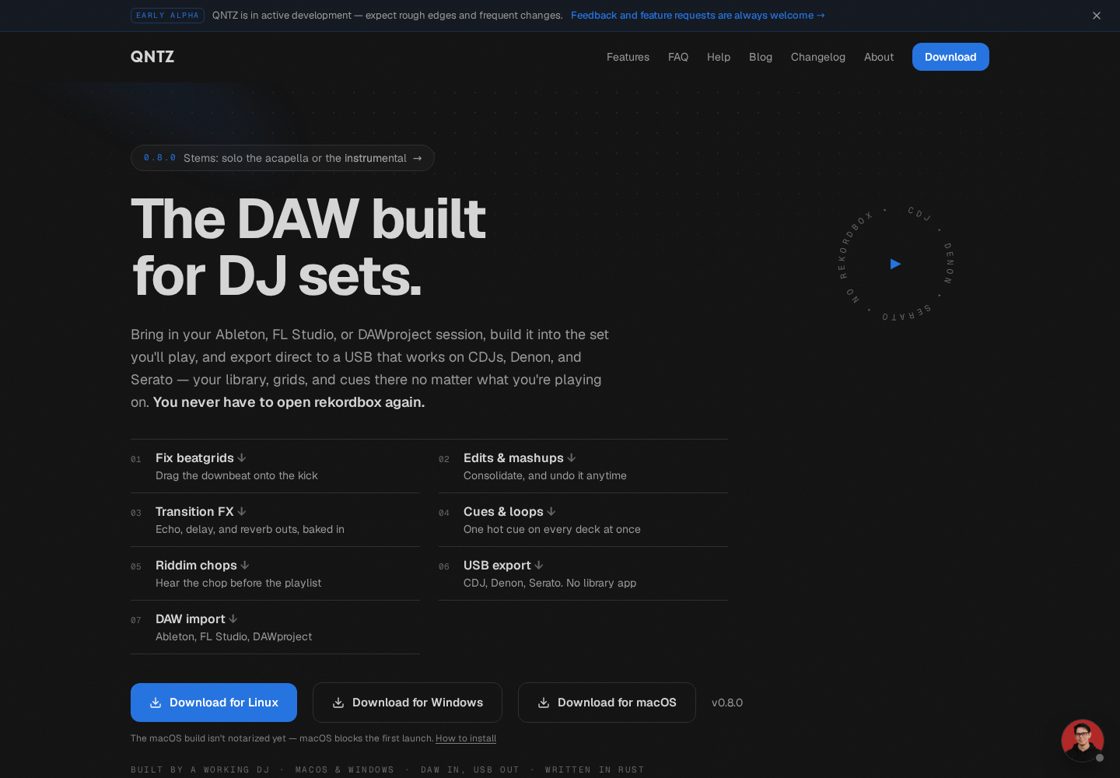Click the download icon on the macOS button
This screenshot has width=1120, height=778.
tap(544, 702)
